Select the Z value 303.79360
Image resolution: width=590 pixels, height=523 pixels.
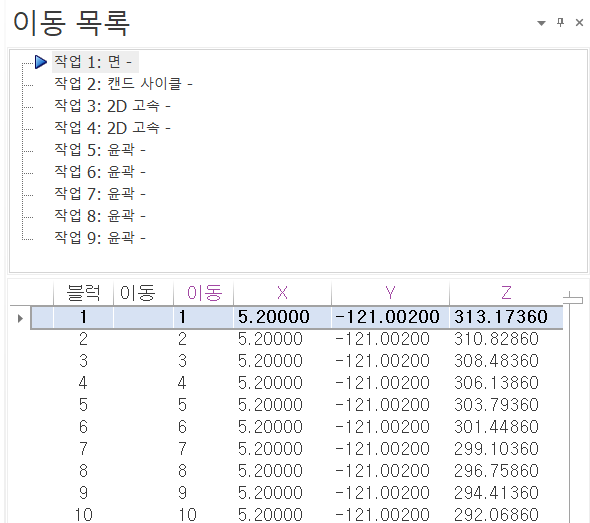(496, 405)
